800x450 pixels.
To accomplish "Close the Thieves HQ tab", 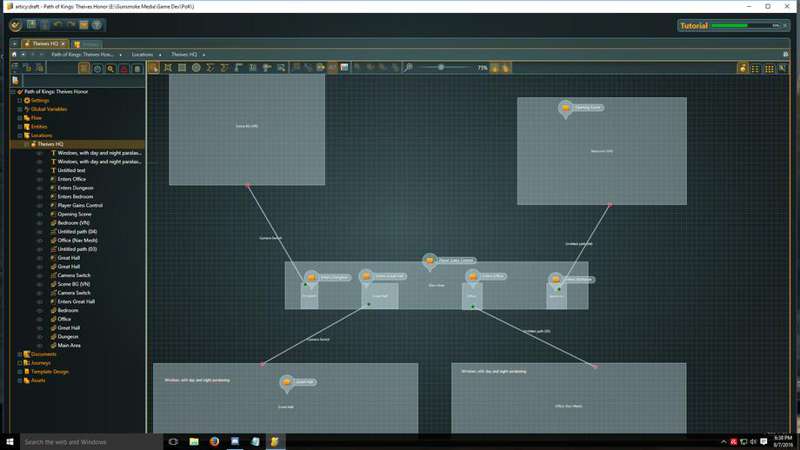I will pos(63,44).
